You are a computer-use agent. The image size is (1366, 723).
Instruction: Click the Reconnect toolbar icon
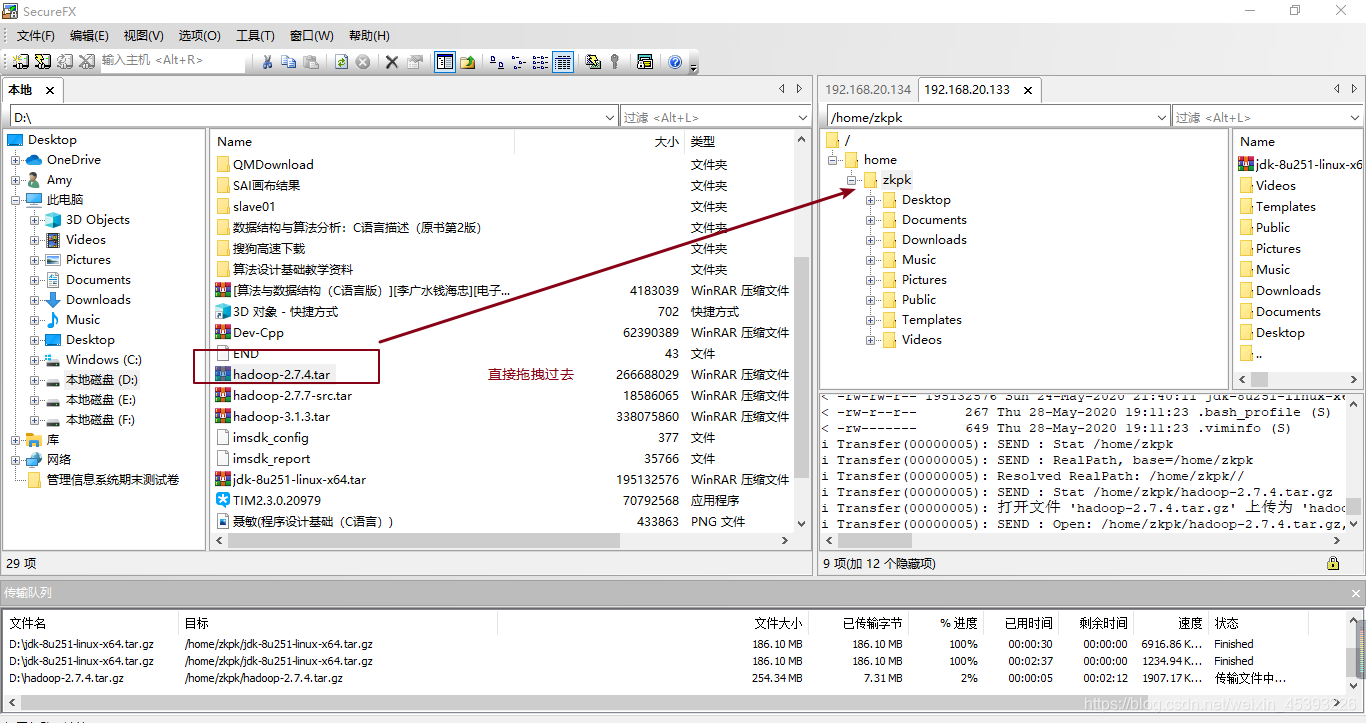point(64,61)
